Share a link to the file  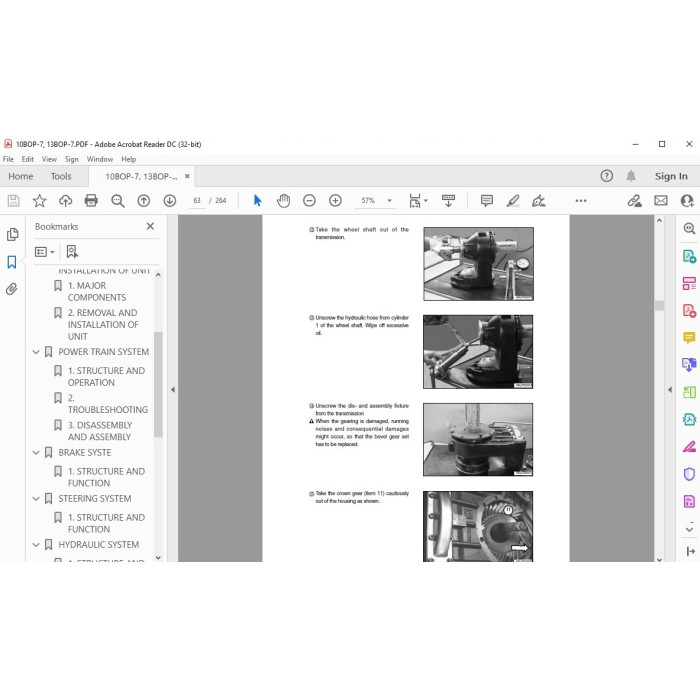coord(634,201)
